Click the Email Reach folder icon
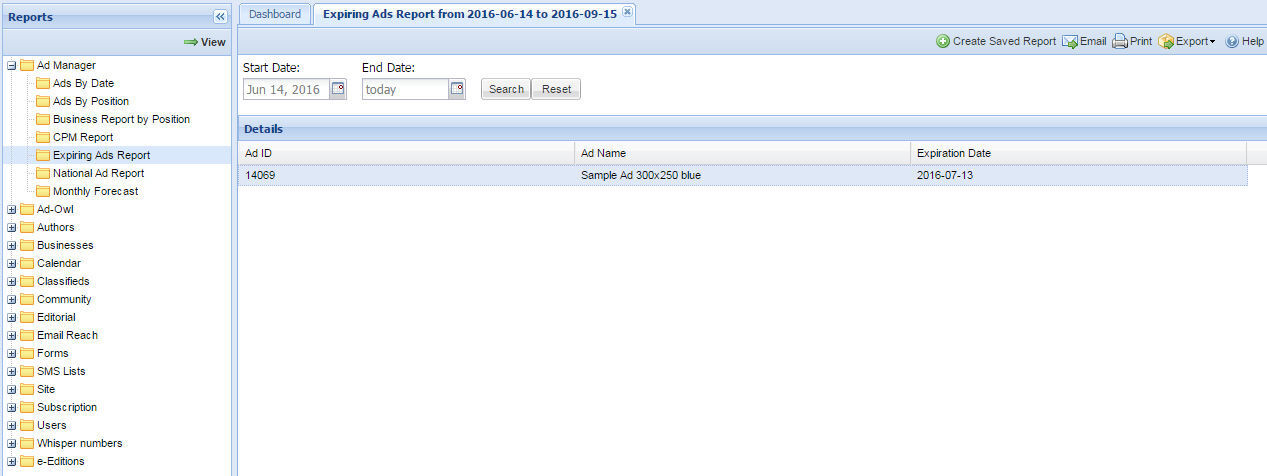1267x476 pixels. point(27,335)
